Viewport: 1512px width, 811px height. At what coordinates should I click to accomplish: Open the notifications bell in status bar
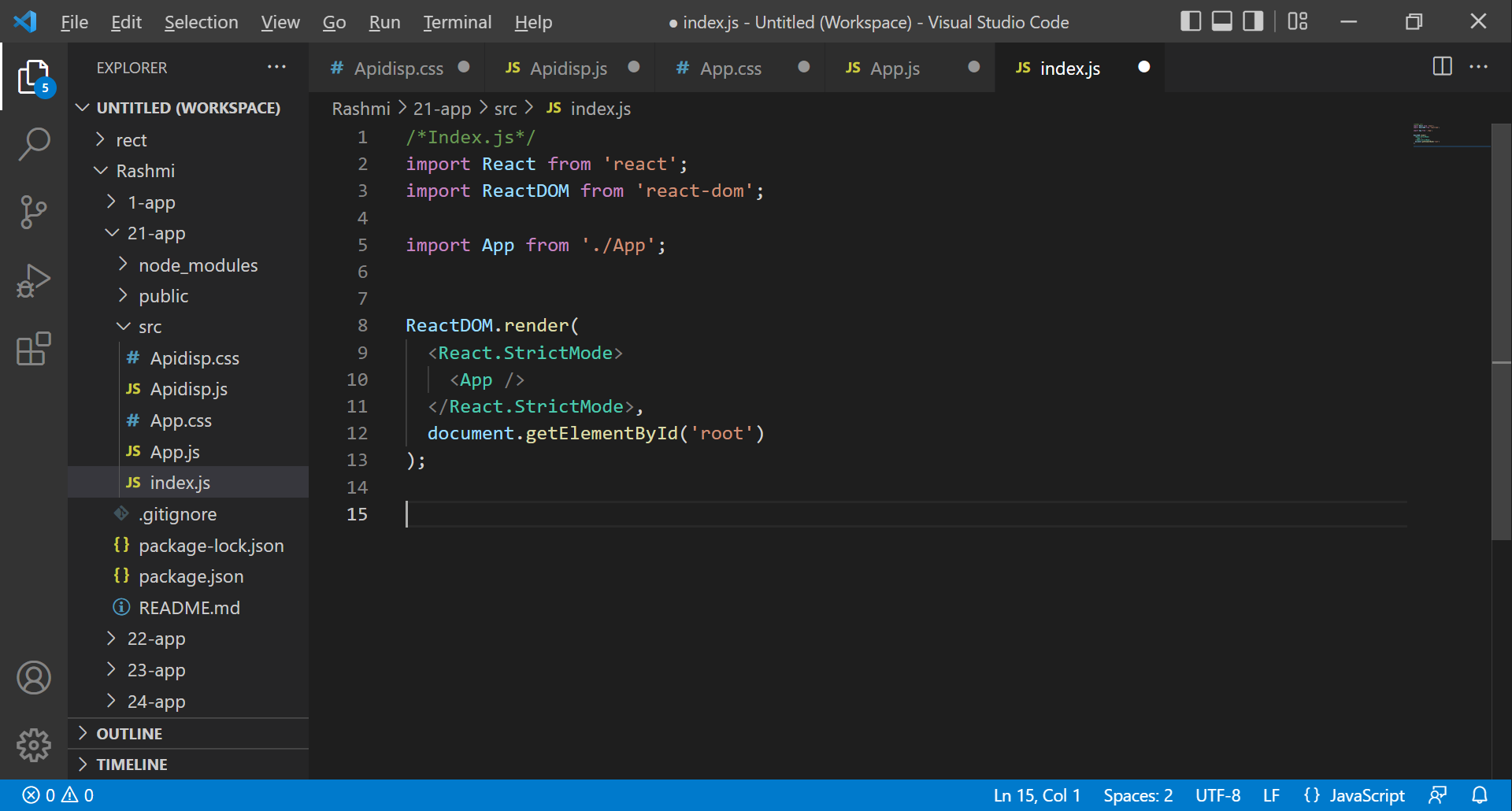pyautogui.click(x=1480, y=795)
